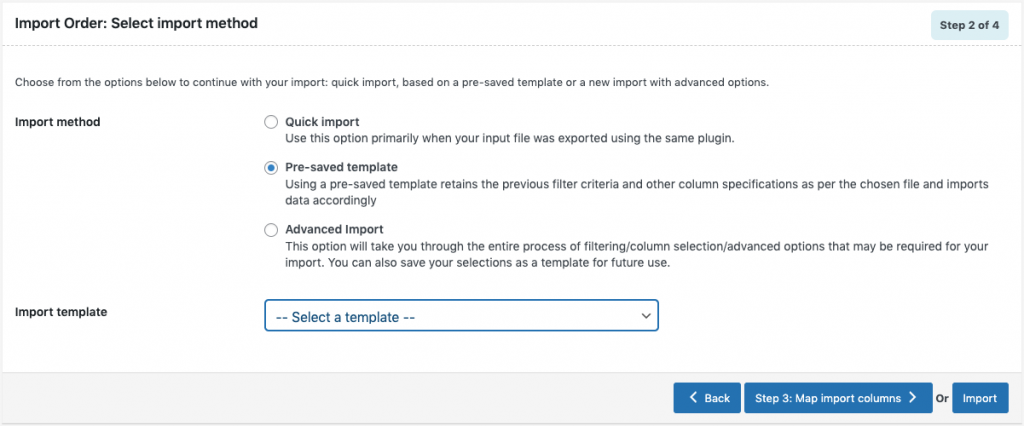Click the "Step 2 of 4" badge
This screenshot has height=426, width=1024.
(x=968, y=25)
